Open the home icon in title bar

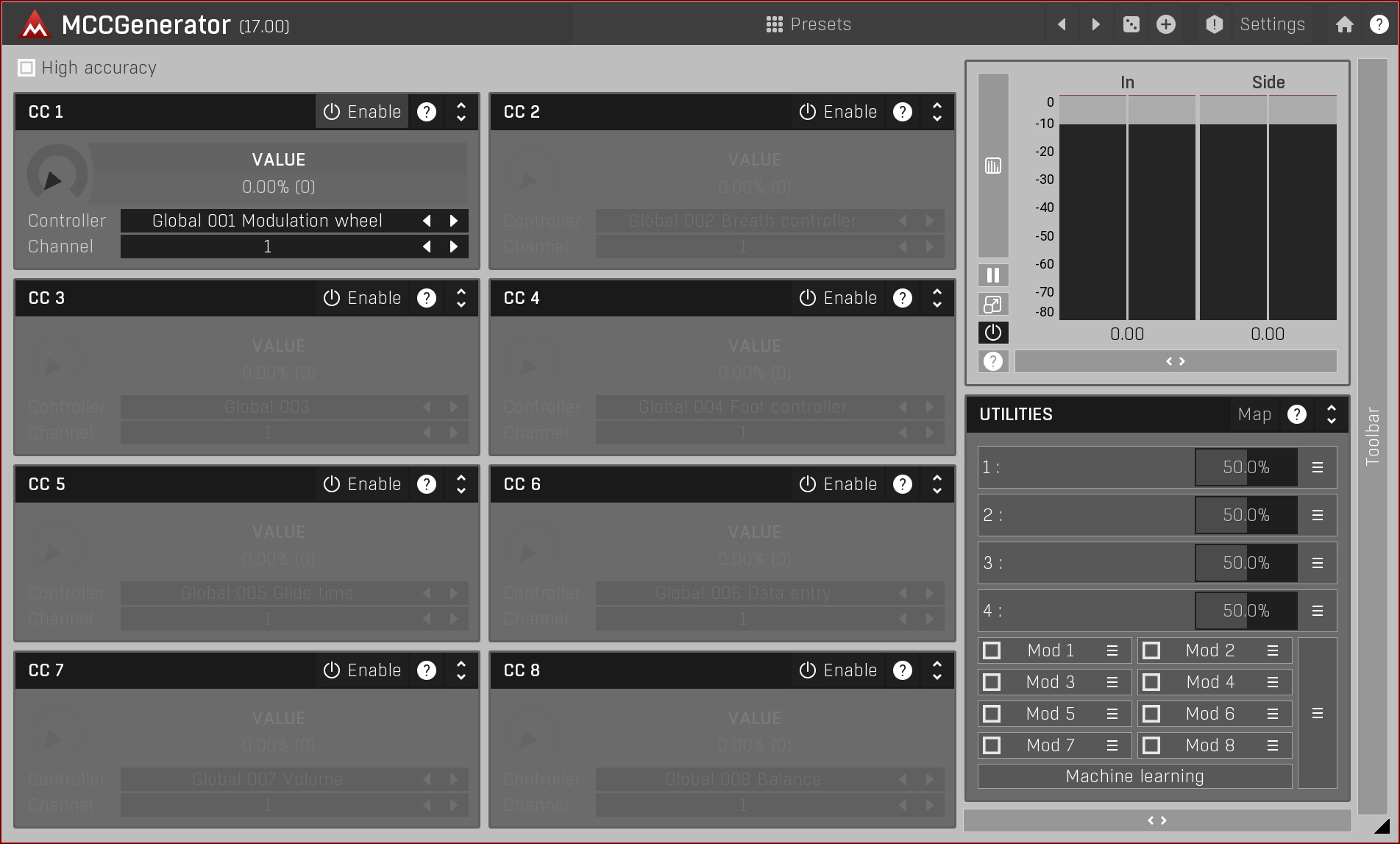(x=1344, y=24)
